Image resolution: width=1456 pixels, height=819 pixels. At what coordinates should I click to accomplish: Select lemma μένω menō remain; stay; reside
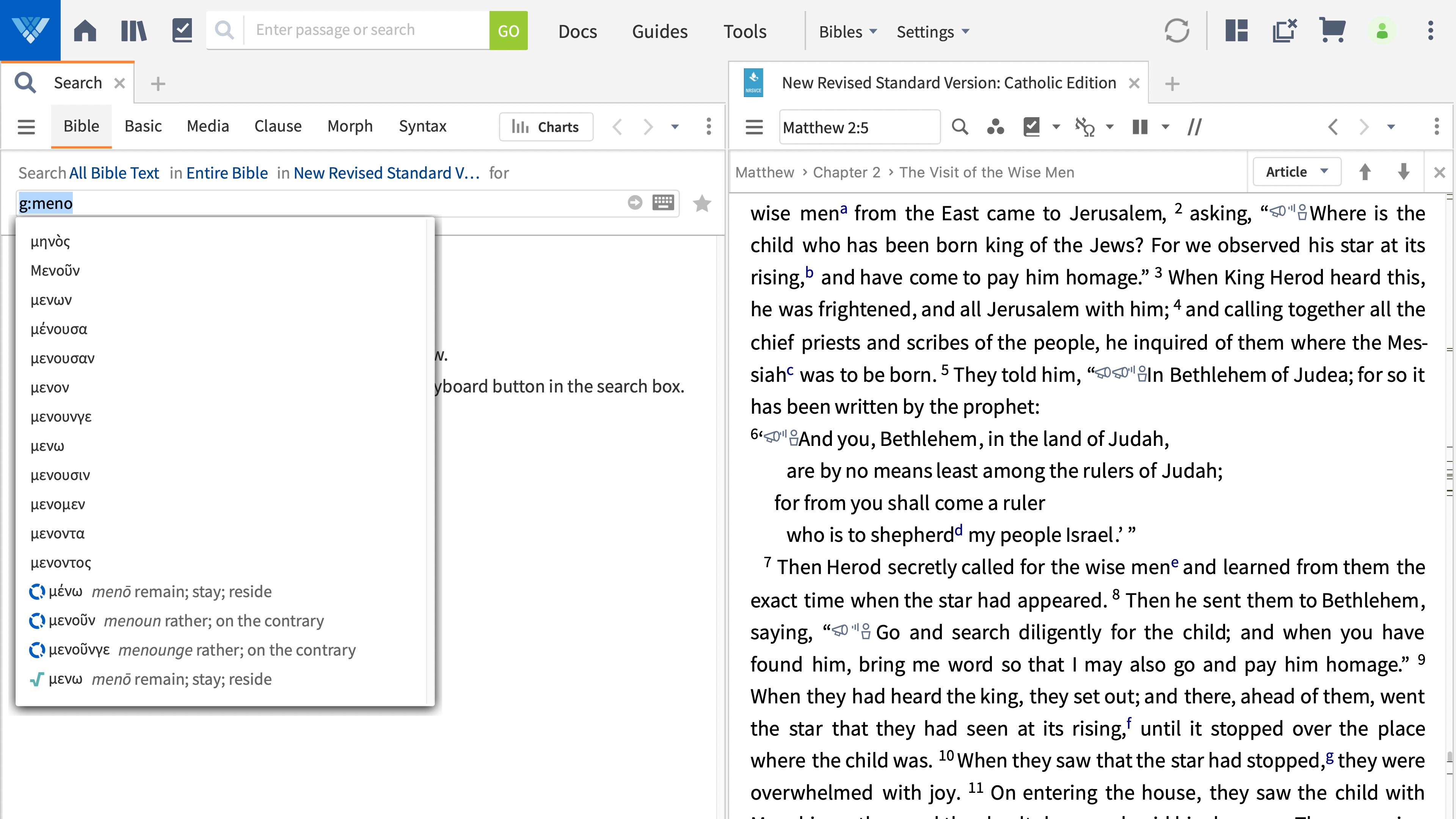click(225, 591)
